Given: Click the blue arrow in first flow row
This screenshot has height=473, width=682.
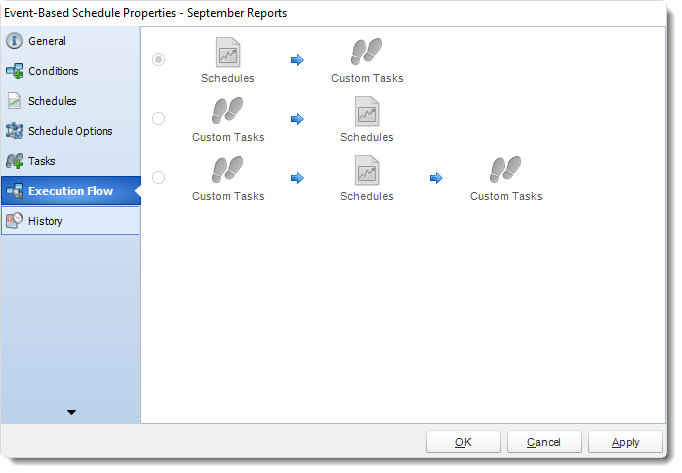Looking at the screenshot, I should [x=297, y=60].
